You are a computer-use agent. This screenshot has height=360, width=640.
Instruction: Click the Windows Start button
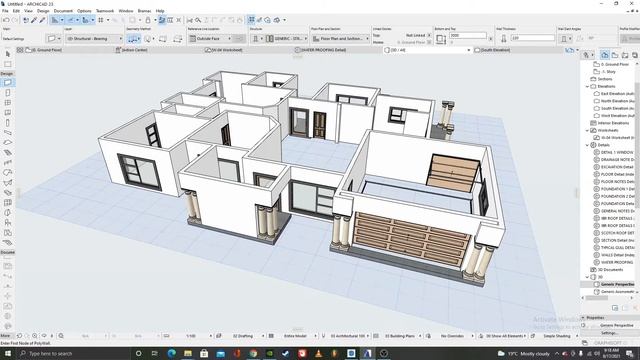click(x=8, y=353)
